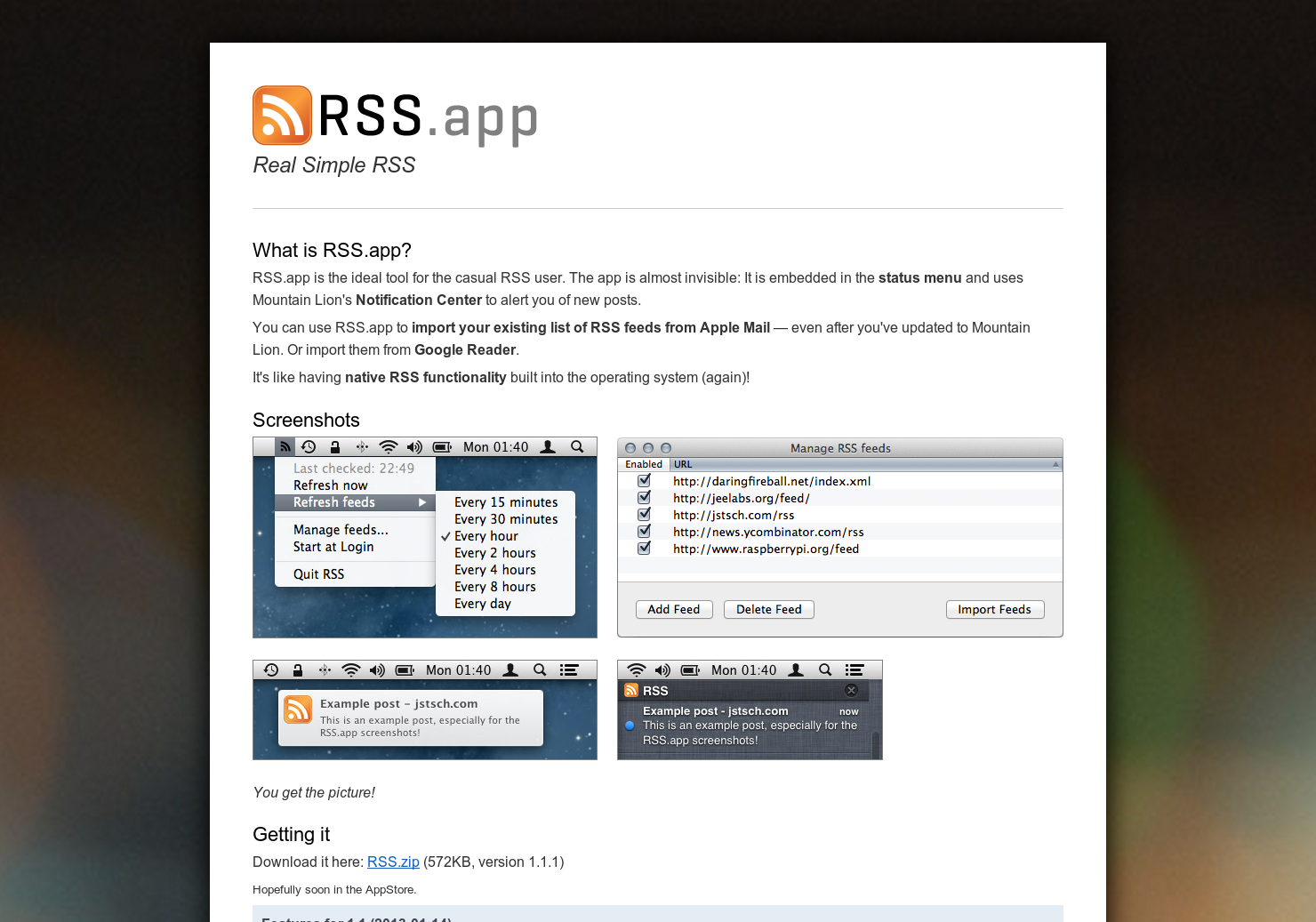
Task: Click the battery indicator icon
Action: (x=441, y=446)
